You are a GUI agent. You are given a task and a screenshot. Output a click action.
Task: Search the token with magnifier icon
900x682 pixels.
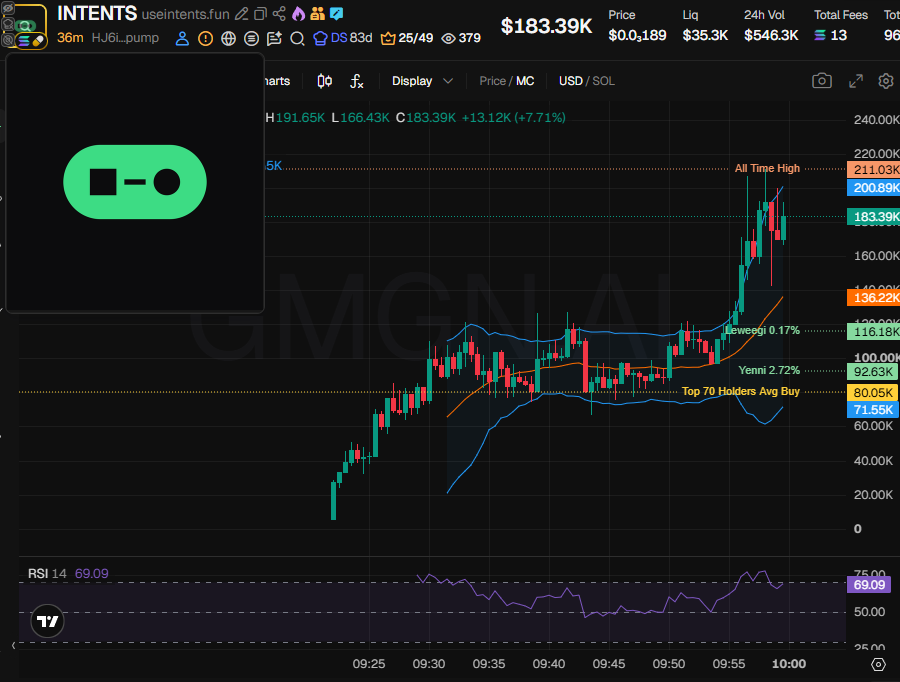tap(297, 38)
